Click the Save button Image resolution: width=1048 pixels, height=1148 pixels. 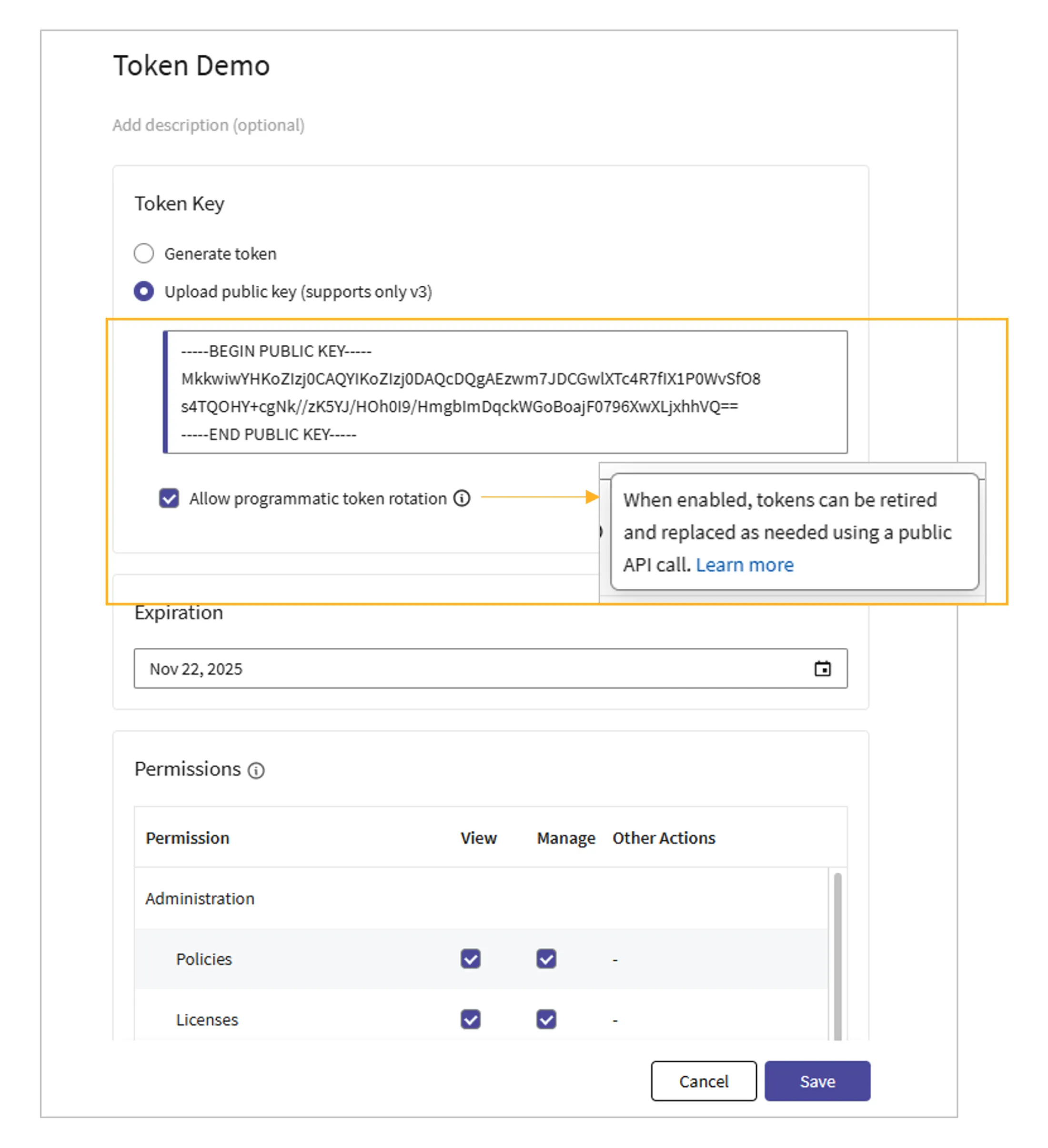click(x=817, y=1081)
